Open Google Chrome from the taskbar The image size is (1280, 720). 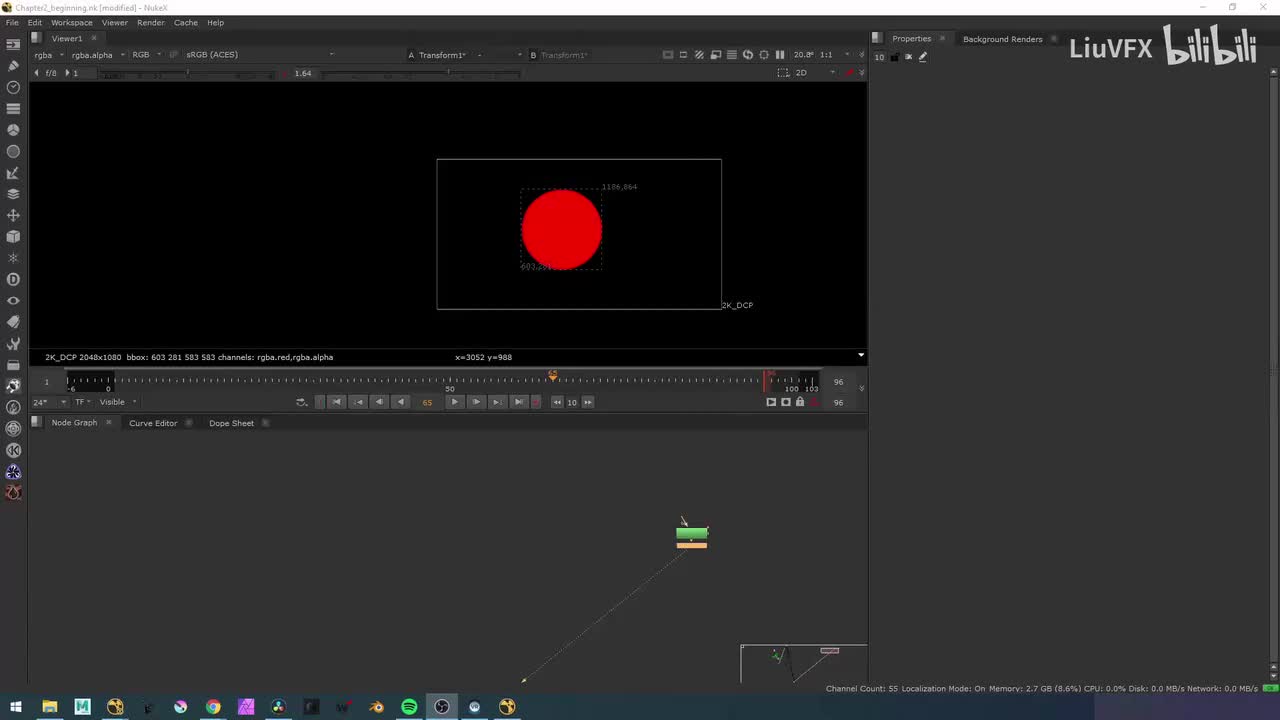pyautogui.click(x=213, y=707)
